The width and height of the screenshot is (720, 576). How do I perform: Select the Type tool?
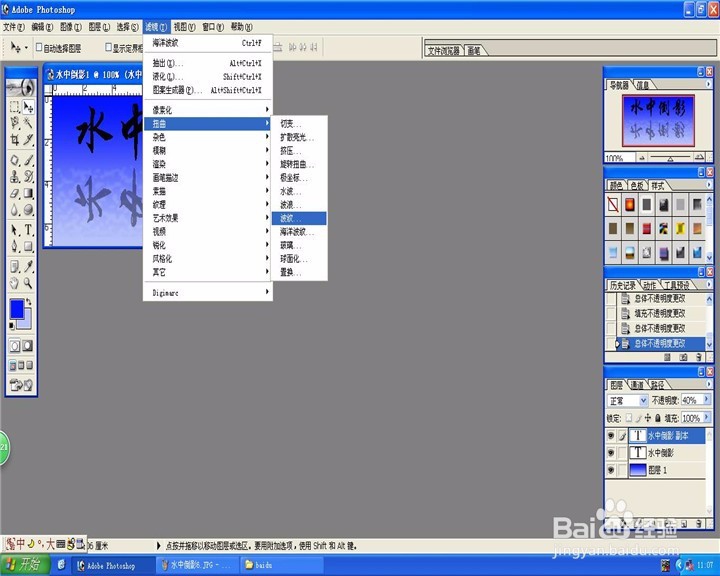point(28,230)
